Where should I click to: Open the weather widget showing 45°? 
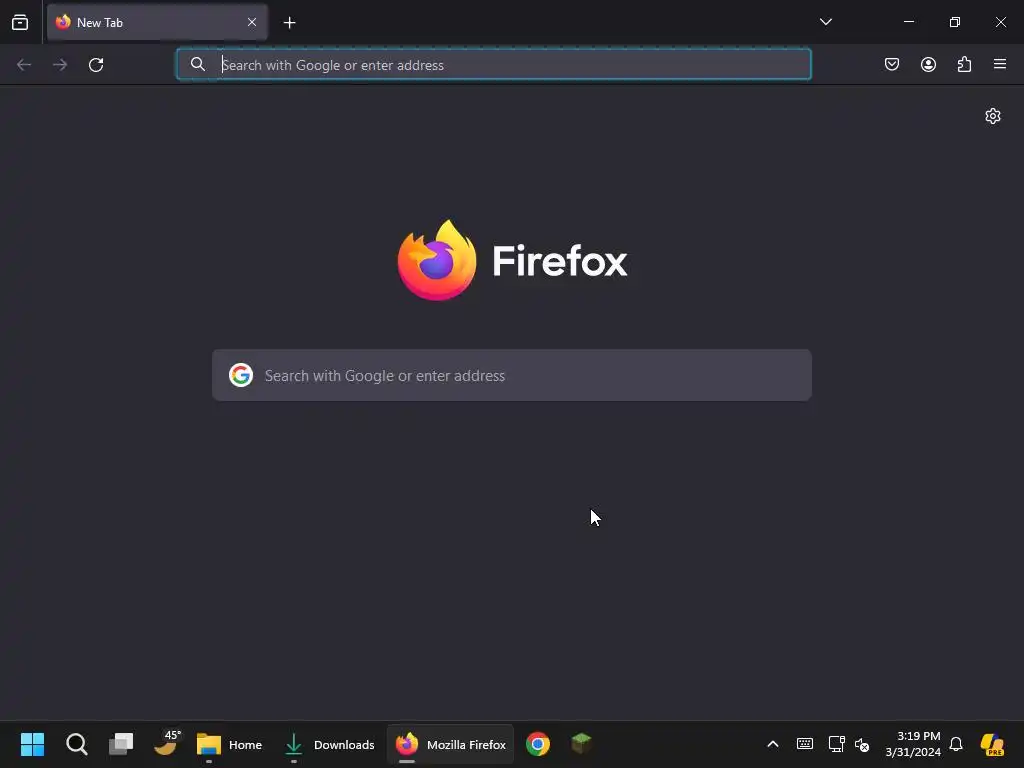167,743
